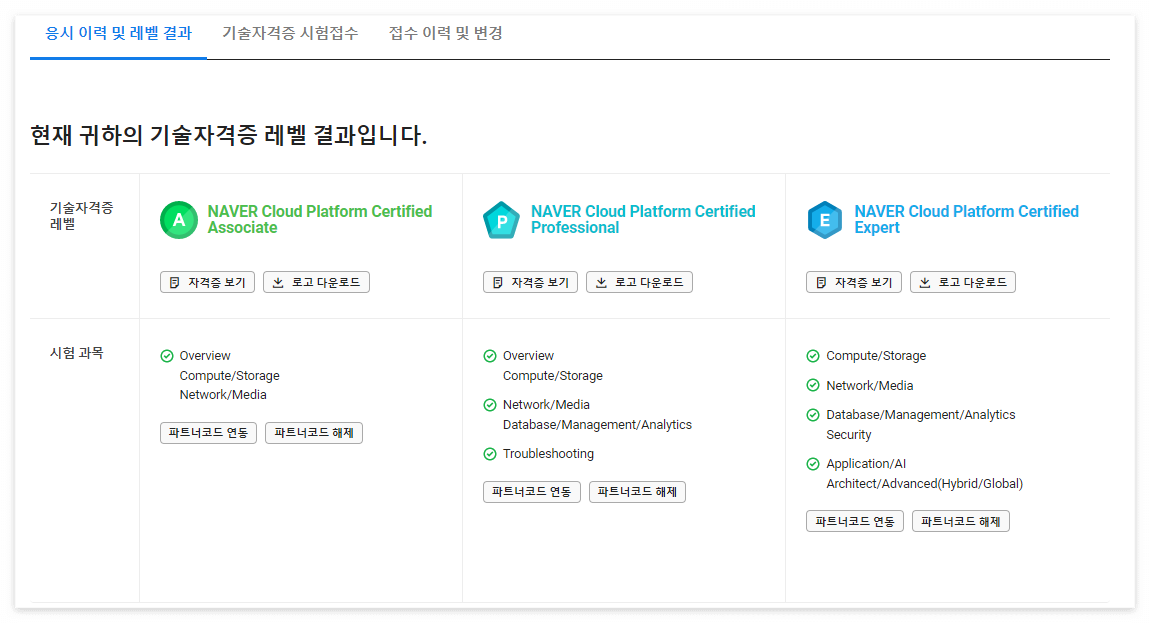Screen dimensions: 1150x623
Task: Click document icon in Associate 자격증 보기 button
Action: point(175,283)
